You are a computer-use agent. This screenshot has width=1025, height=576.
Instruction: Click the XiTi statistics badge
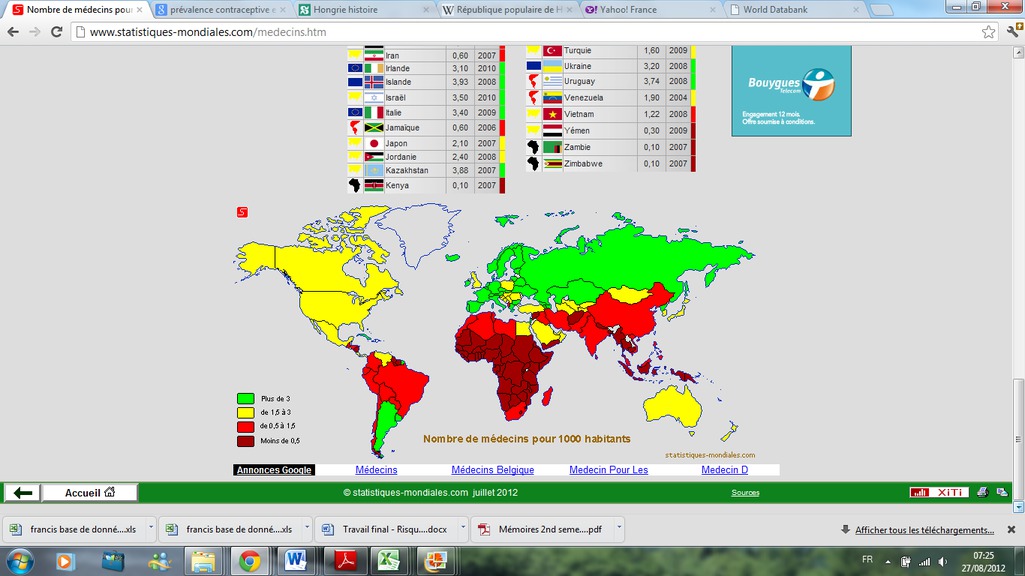pyautogui.click(x=939, y=492)
